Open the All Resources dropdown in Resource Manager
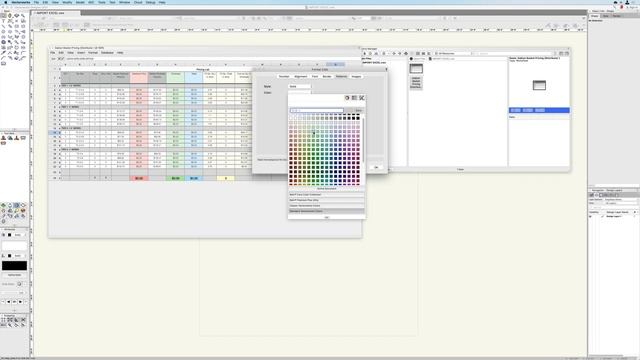The height and width of the screenshot is (360, 640). tap(453, 53)
